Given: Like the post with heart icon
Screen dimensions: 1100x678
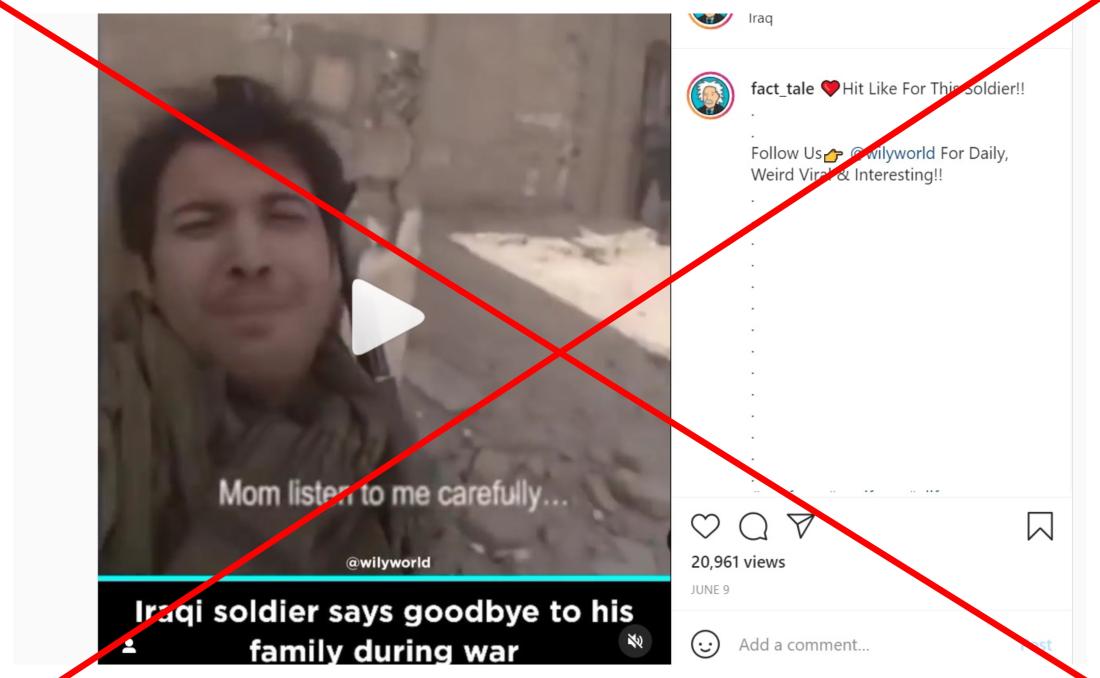Looking at the screenshot, I should point(705,526).
